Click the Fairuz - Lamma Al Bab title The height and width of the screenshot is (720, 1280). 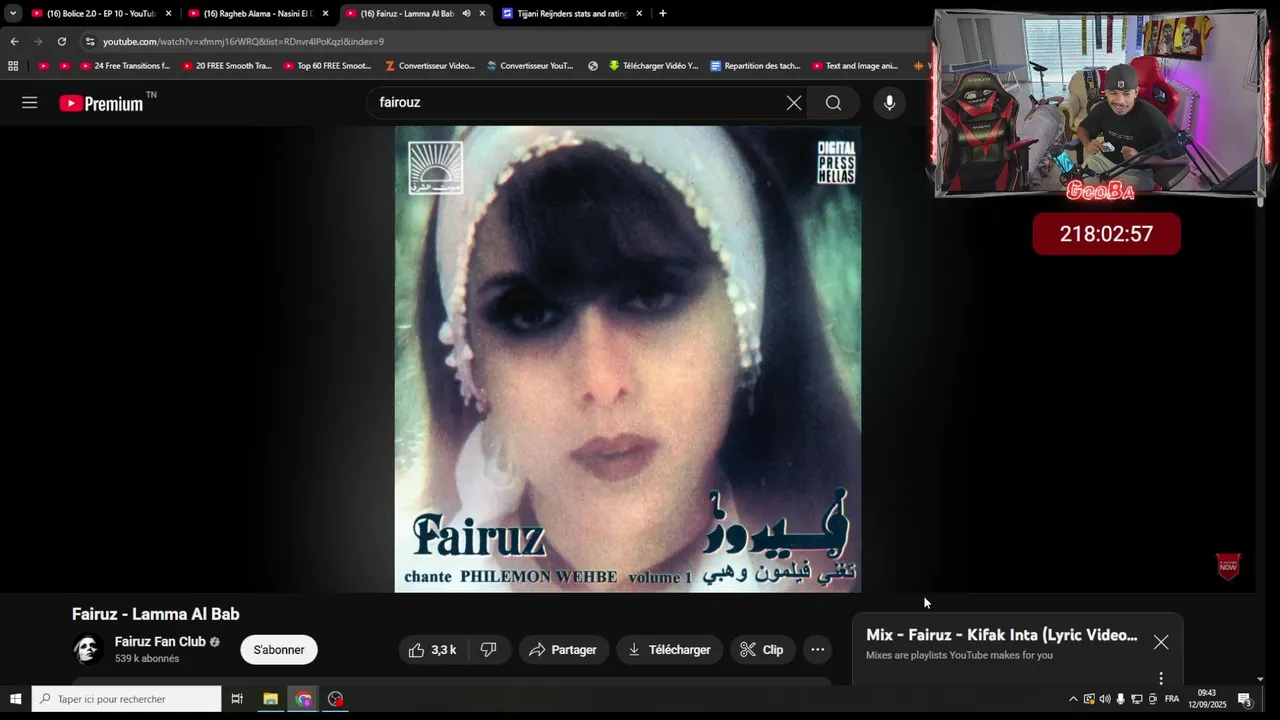pyautogui.click(x=156, y=614)
